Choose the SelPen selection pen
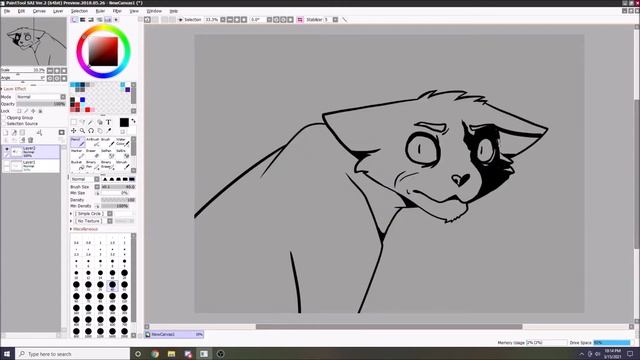 tap(107, 153)
